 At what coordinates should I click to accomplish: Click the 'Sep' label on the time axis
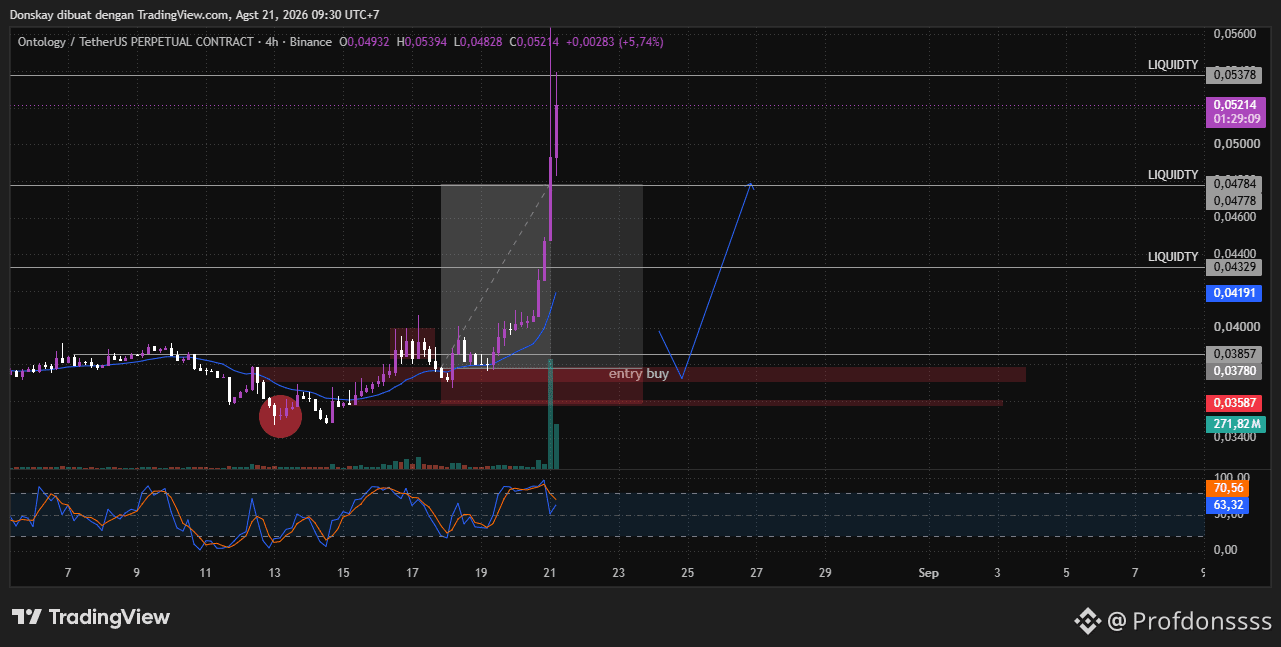pos(929,573)
